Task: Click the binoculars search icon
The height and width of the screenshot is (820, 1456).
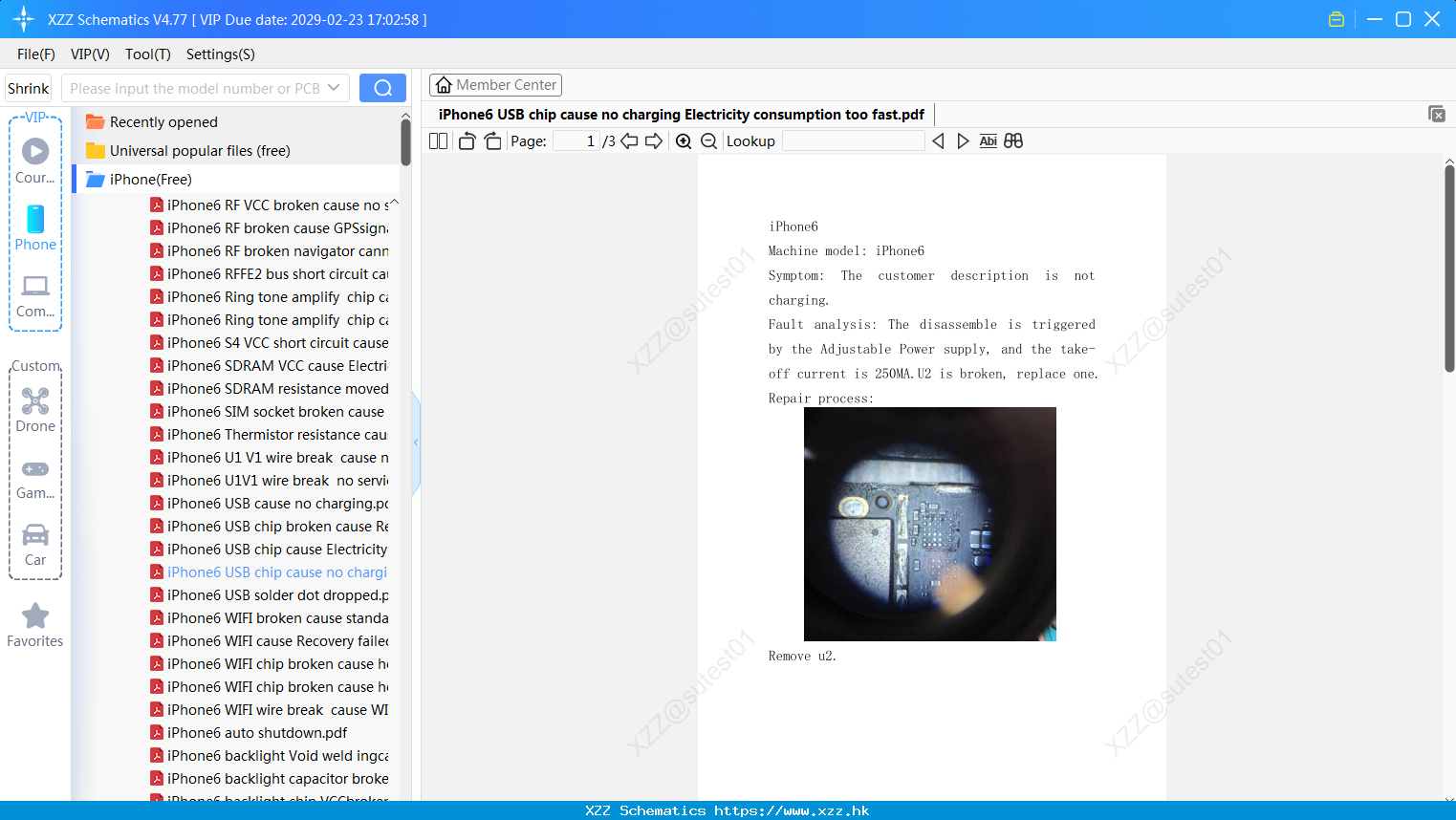Action: [x=1013, y=140]
